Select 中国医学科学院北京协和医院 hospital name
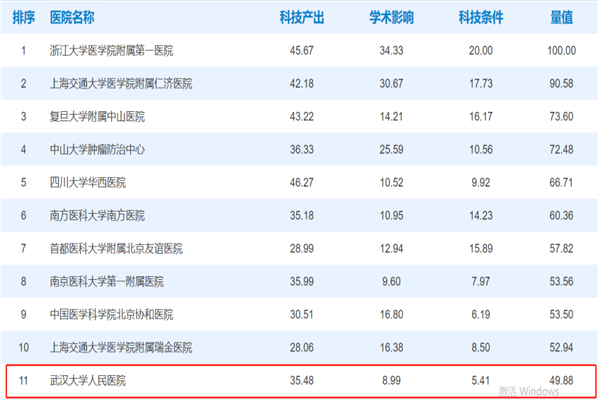The image size is (600, 400). click(111, 315)
